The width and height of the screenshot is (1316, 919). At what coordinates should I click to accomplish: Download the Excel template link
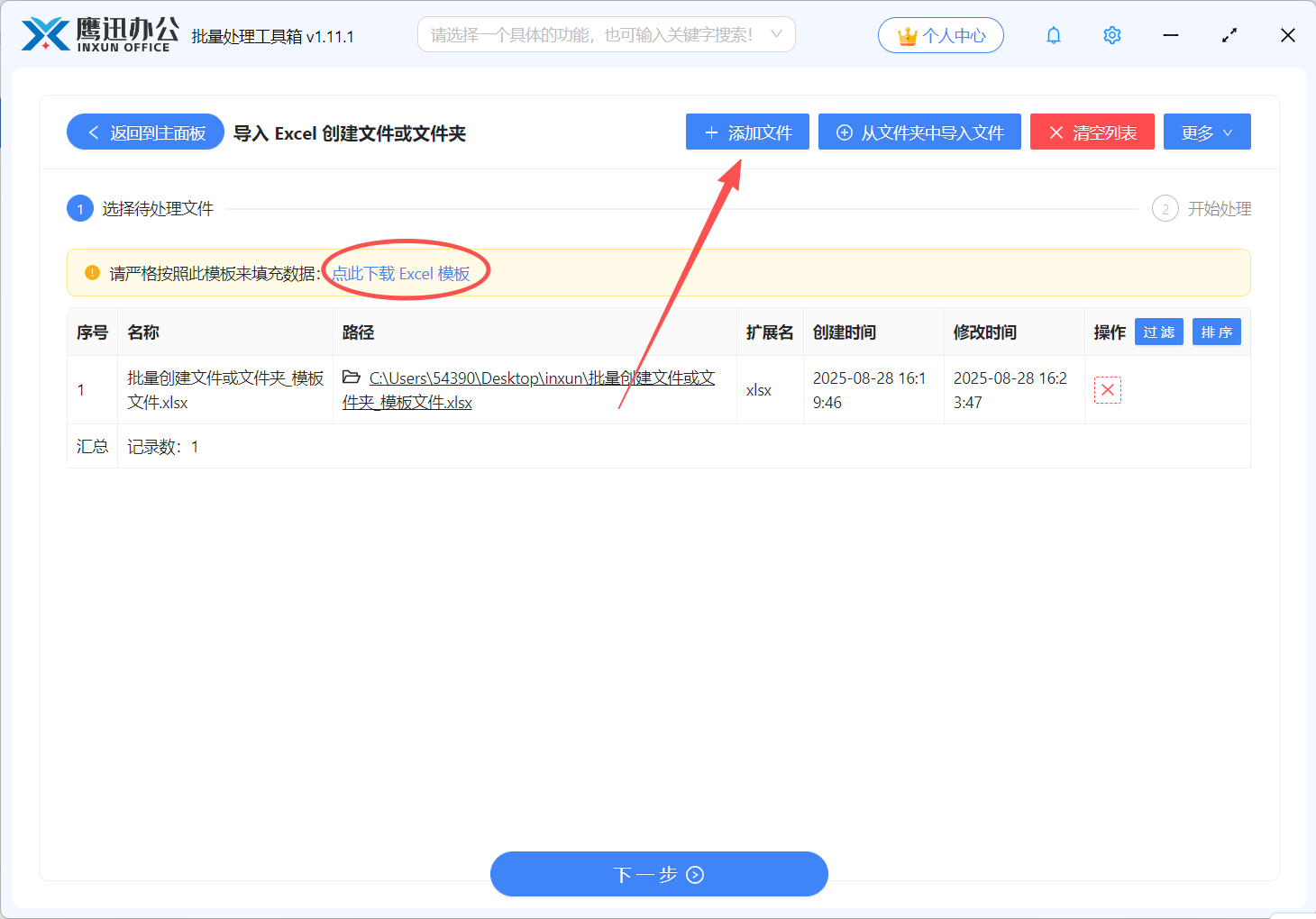tap(401, 274)
